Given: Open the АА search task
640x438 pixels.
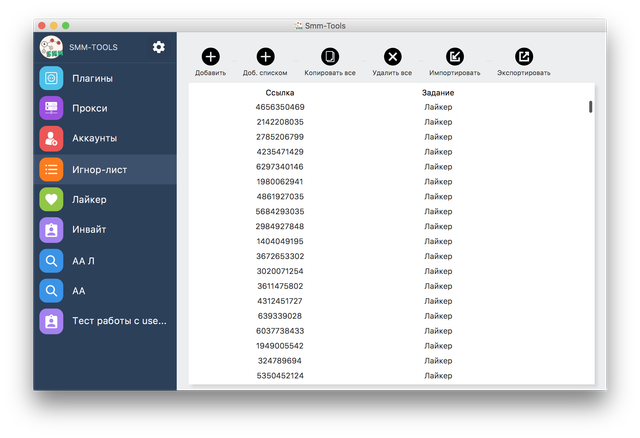Looking at the screenshot, I should [x=105, y=291].
